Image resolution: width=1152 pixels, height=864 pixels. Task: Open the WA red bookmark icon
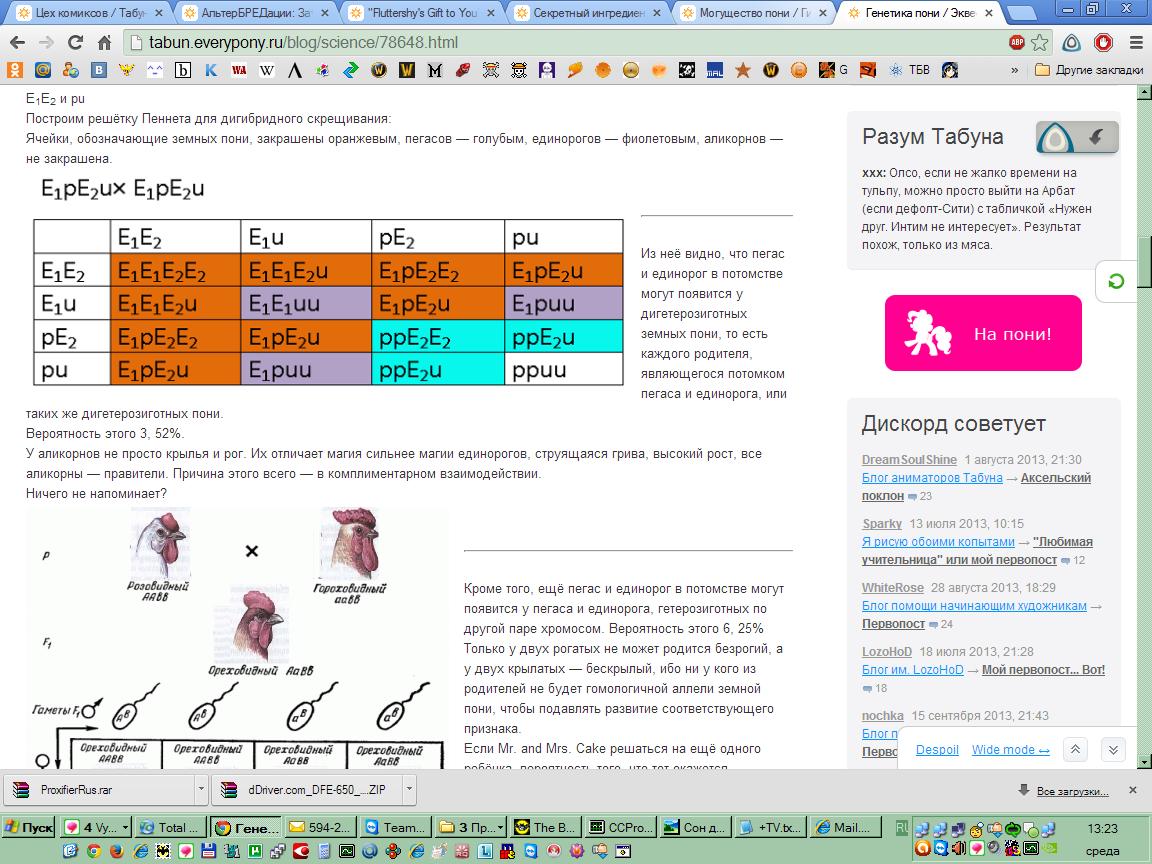(x=239, y=70)
